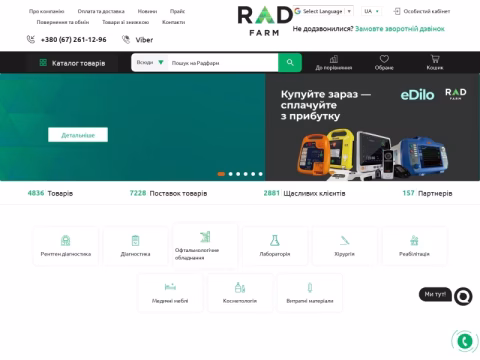Screen dimensions: 480x360
Task: Click the '7228 Поставок товарів' counter text
Action: tap(168, 193)
